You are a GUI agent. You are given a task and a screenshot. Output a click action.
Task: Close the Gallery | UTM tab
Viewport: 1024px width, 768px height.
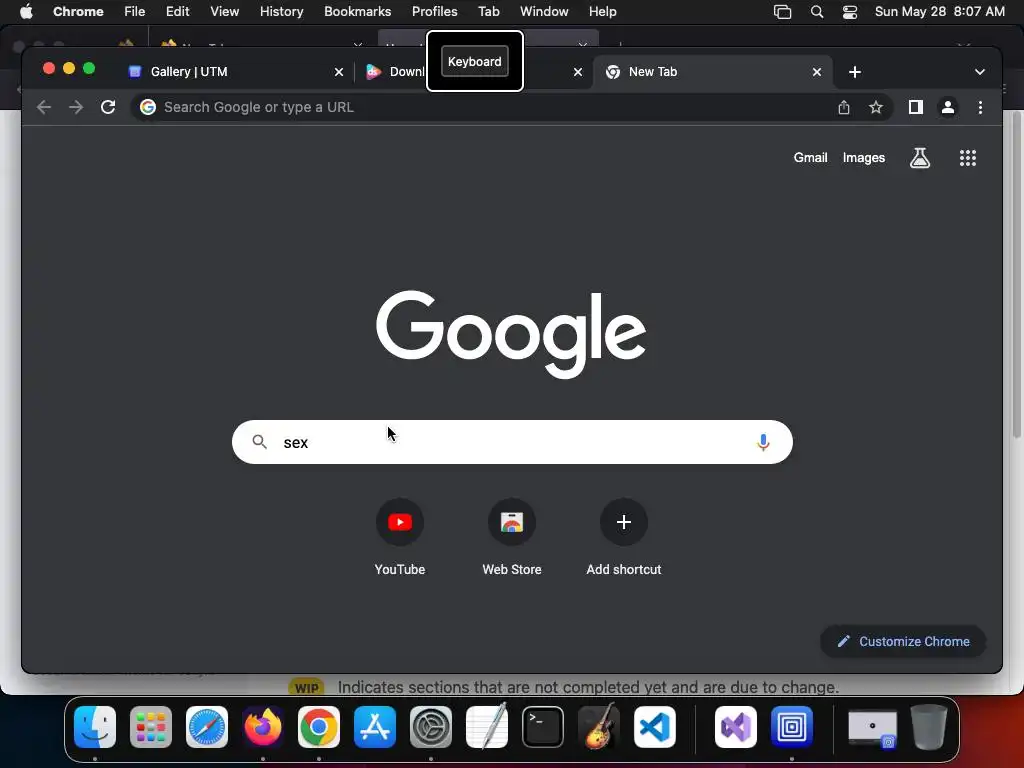coord(339,72)
